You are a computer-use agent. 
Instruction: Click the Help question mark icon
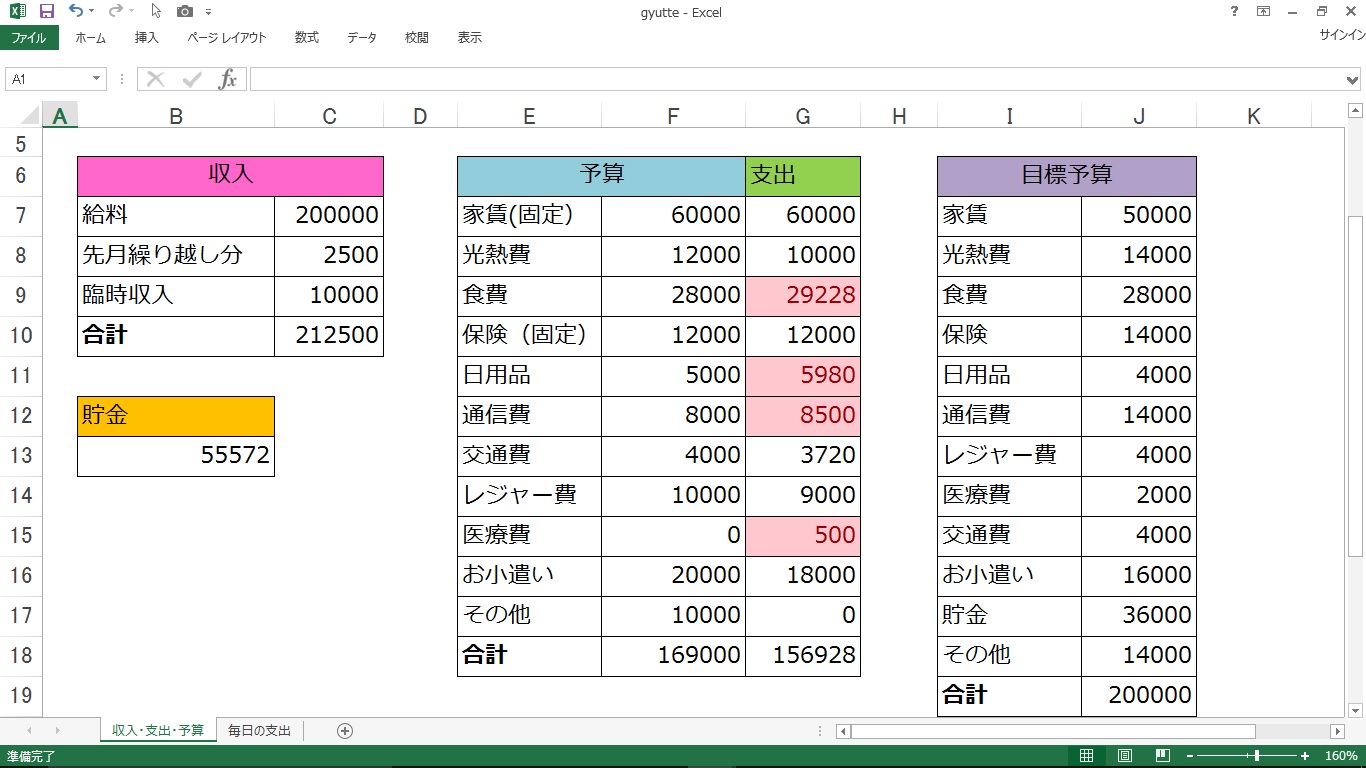tap(1232, 11)
